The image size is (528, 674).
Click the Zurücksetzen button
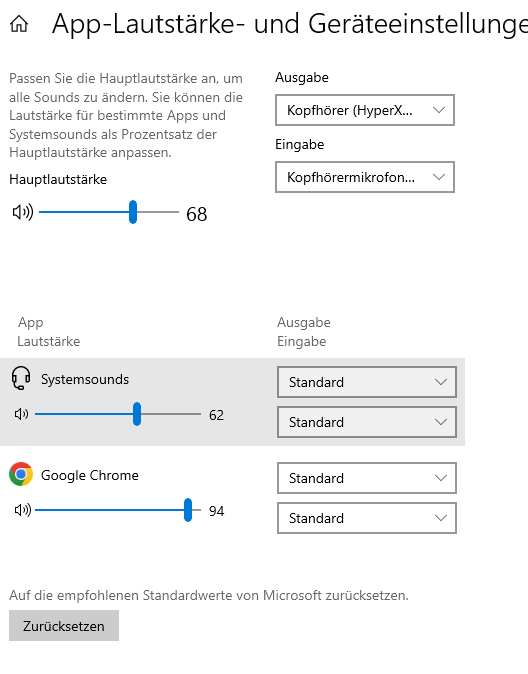64,626
